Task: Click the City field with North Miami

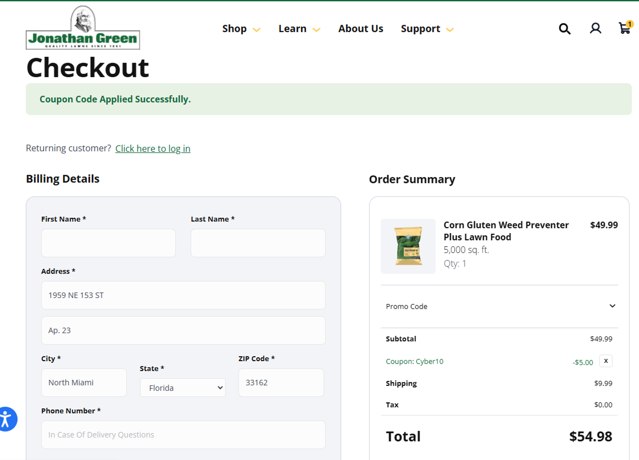Action: point(84,383)
